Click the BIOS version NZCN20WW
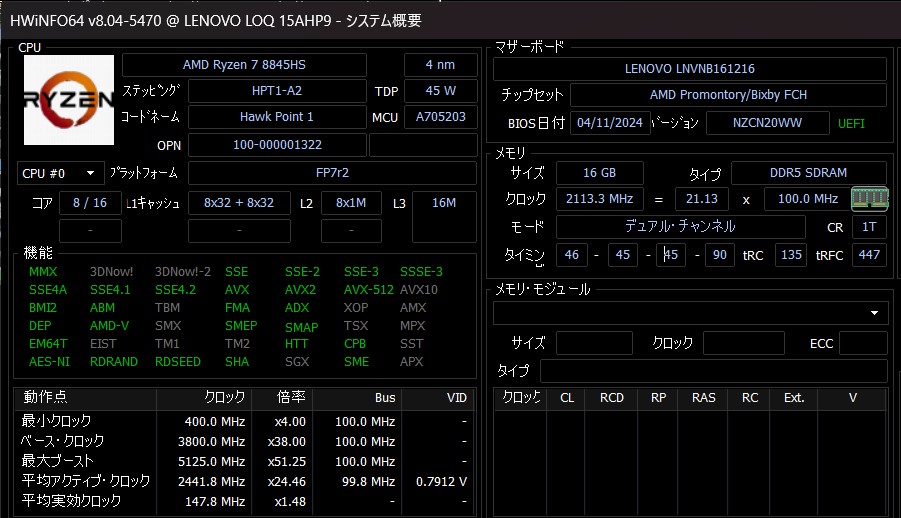The width and height of the screenshot is (901, 518). [767, 122]
